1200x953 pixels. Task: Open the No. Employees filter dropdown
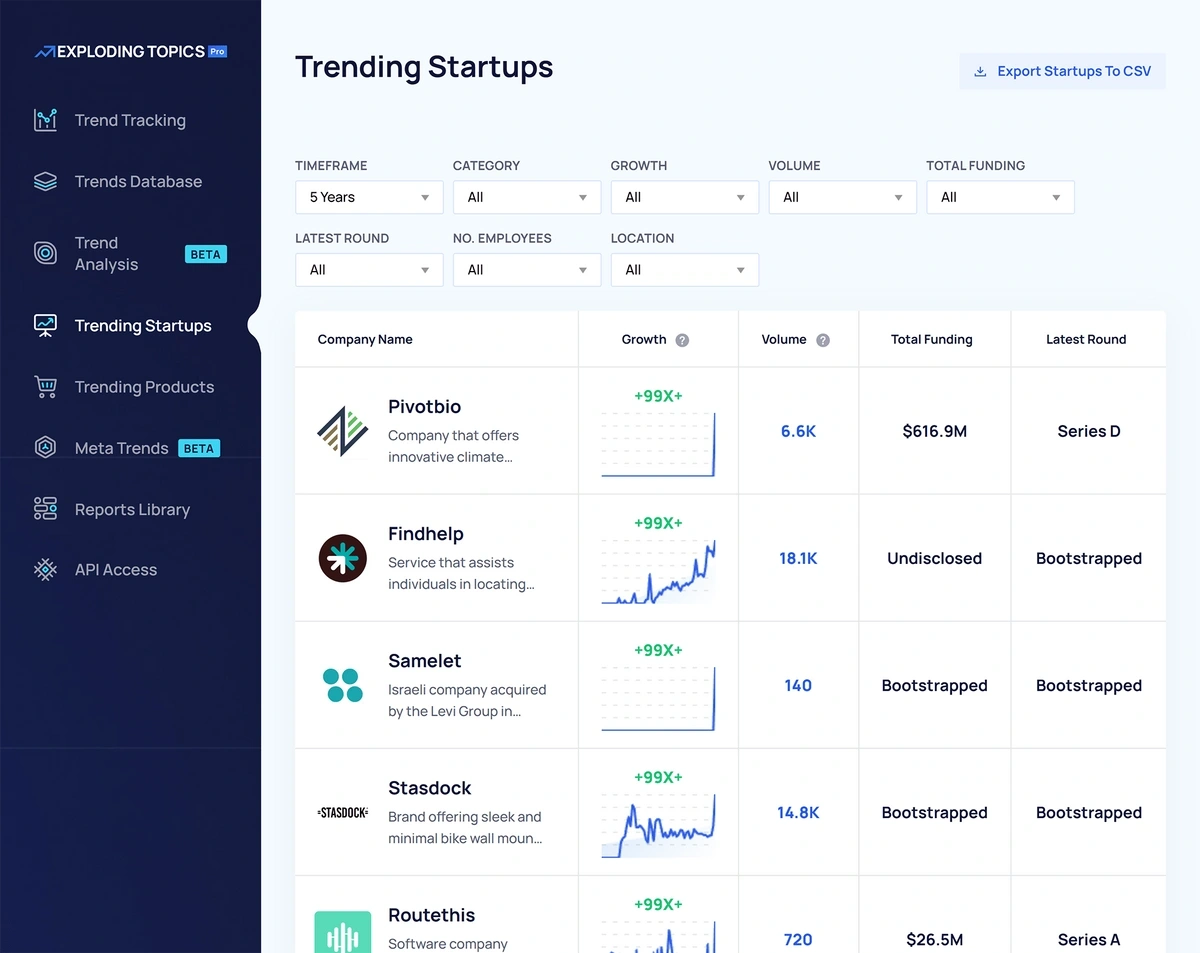tap(527, 270)
